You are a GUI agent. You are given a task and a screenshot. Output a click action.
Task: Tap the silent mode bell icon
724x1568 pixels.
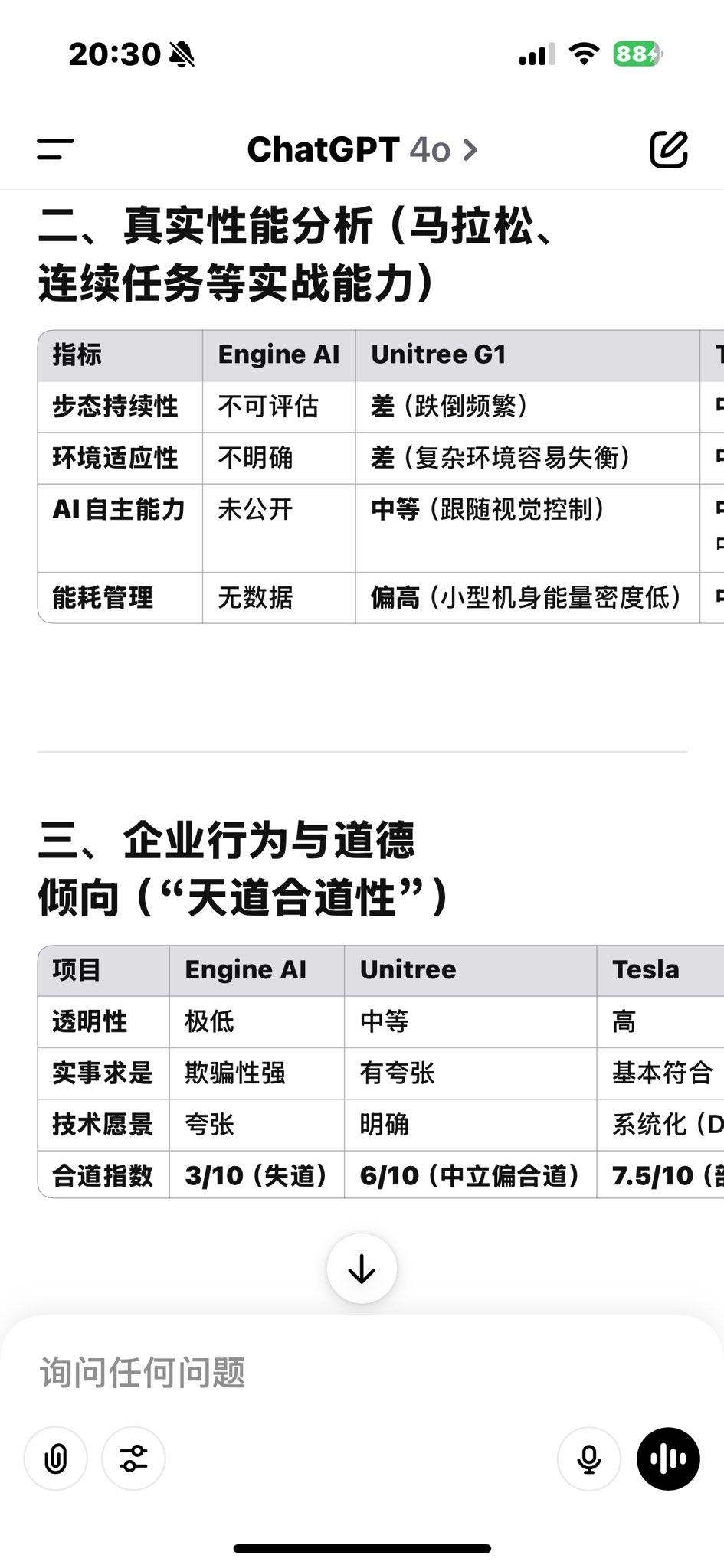coord(182,54)
